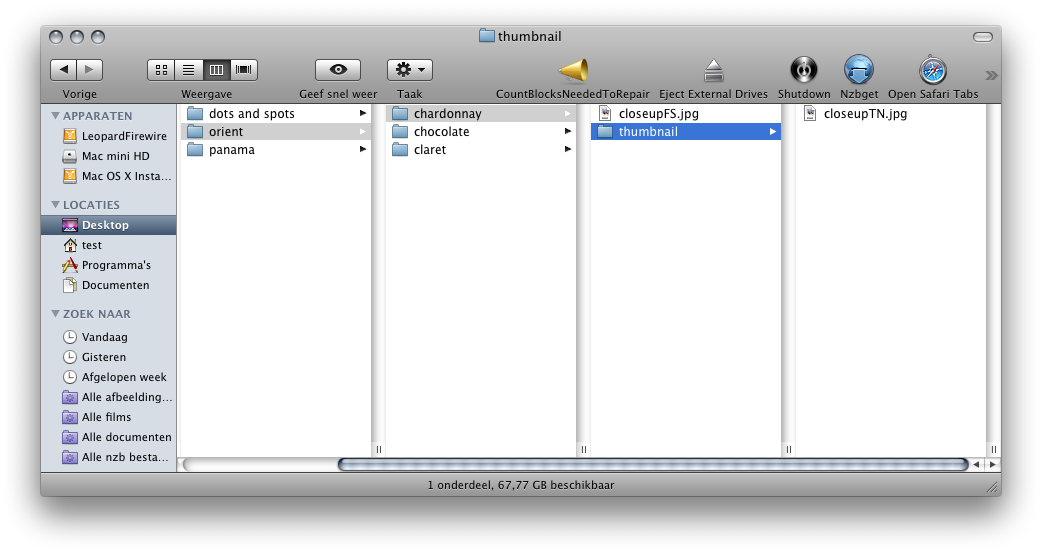Viewport: 1042px width, 552px height.
Task: Toggle toolbar with the pill button in the title bar
Action: pyautogui.click(x=983, y=37)
